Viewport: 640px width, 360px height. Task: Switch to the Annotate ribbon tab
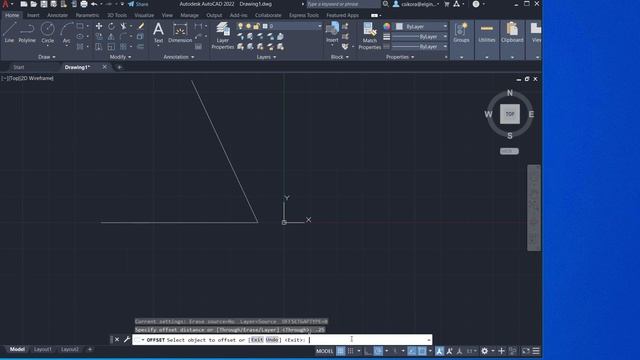pyautogui.click(x=58, y=15)
